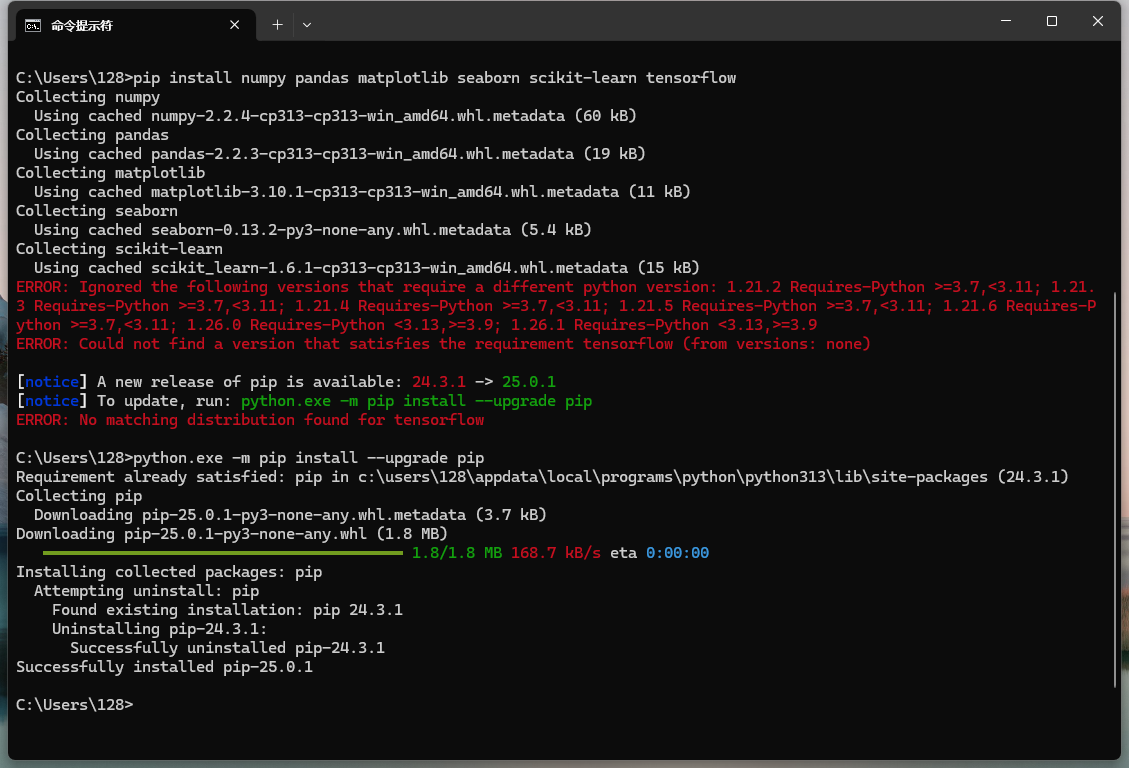
Task: Click the pandas-2.2.3 cached wheel line
Action: point(340,154)
